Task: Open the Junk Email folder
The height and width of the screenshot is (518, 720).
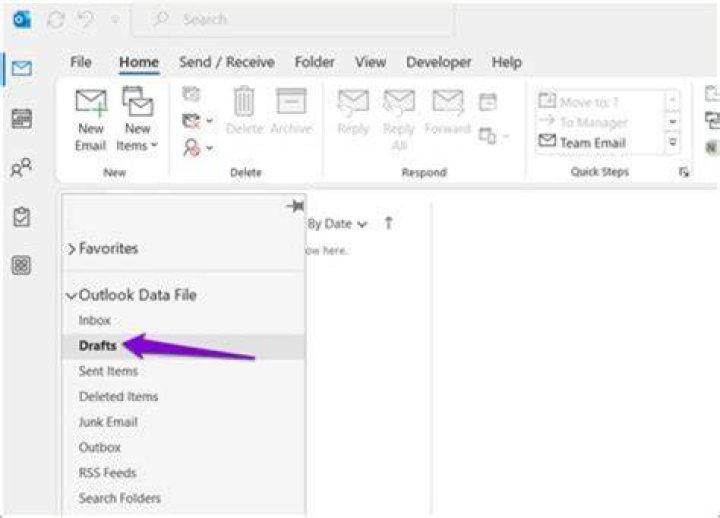Action: click(108, 422)
